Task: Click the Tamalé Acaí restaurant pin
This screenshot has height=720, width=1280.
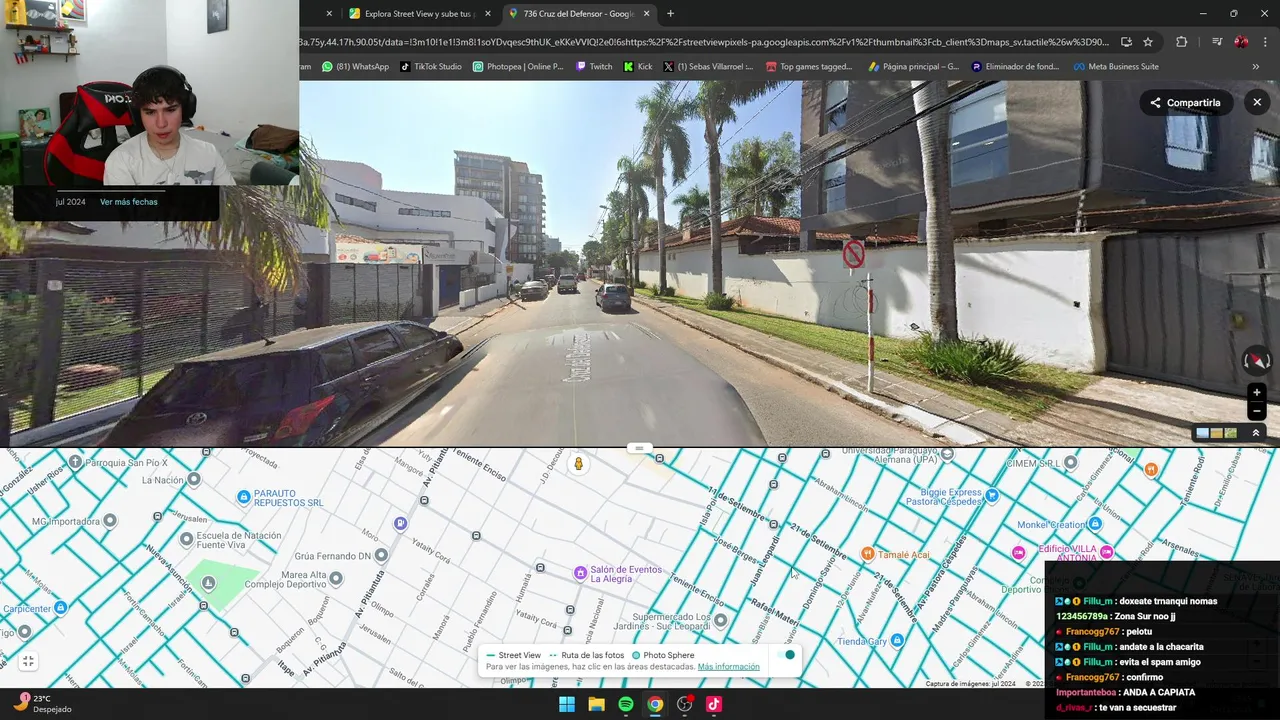Action: coord(868,554)
